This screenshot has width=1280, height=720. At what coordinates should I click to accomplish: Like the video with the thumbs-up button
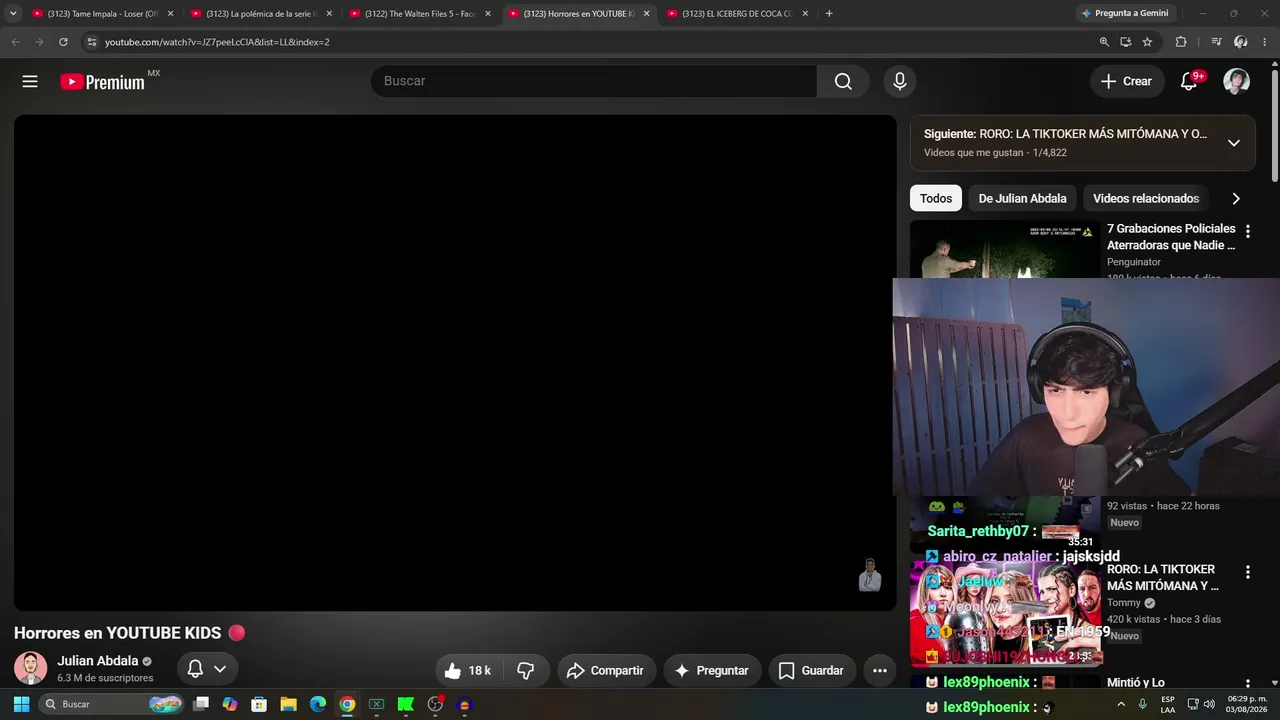coord(468,670)
